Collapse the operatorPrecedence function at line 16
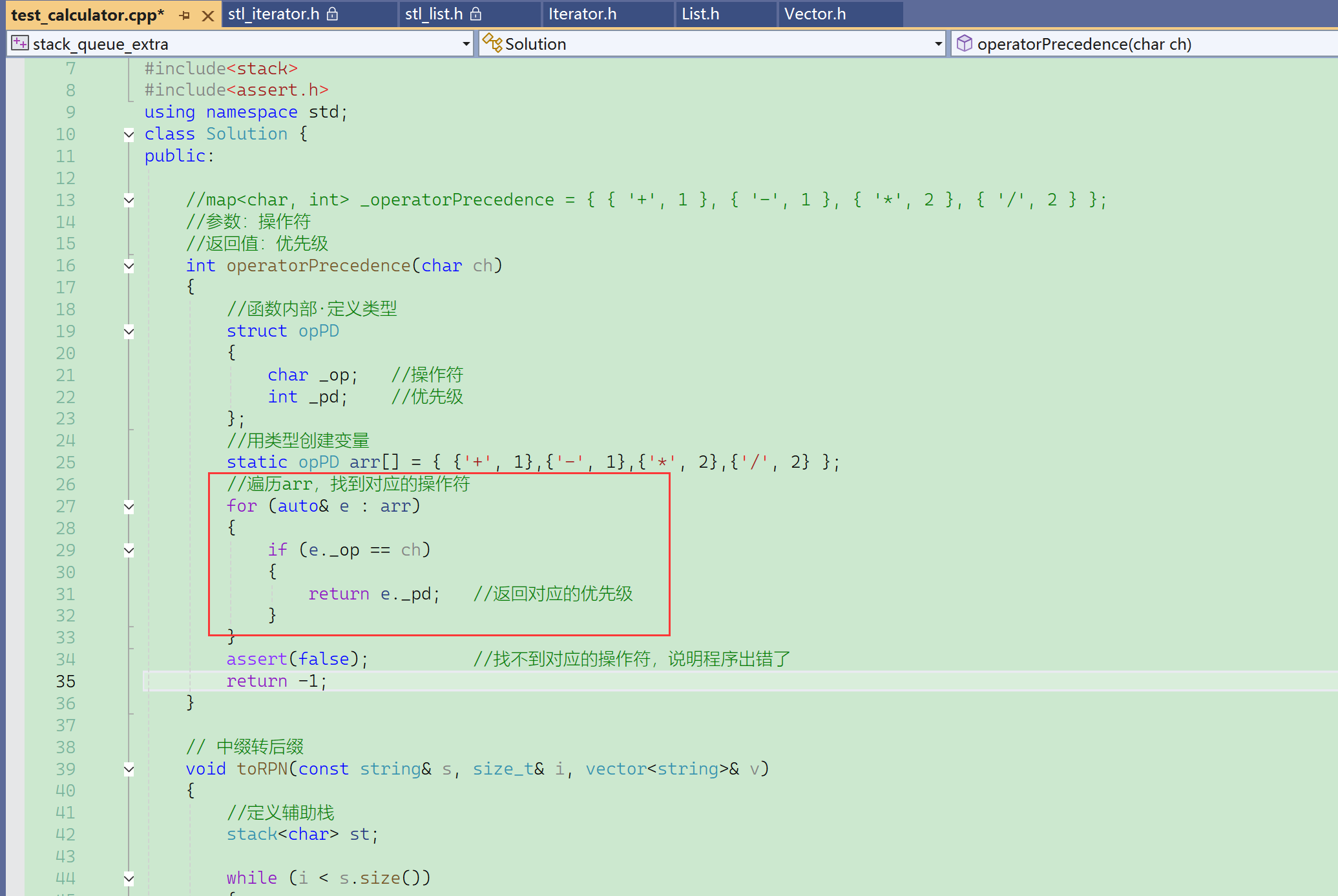The image size is (1338, 896). pos(129,266)
